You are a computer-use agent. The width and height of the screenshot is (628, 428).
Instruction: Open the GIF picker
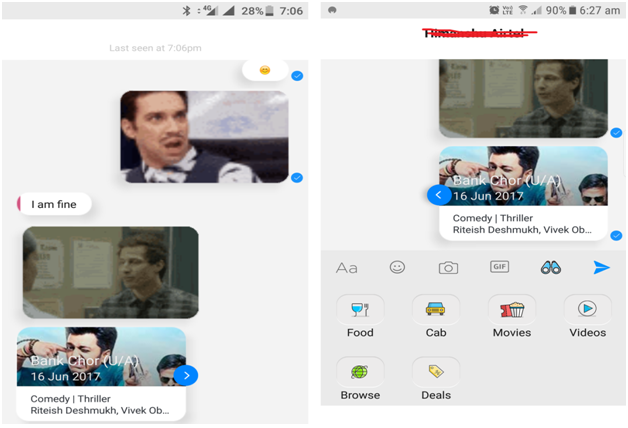[x=499, y=267]
